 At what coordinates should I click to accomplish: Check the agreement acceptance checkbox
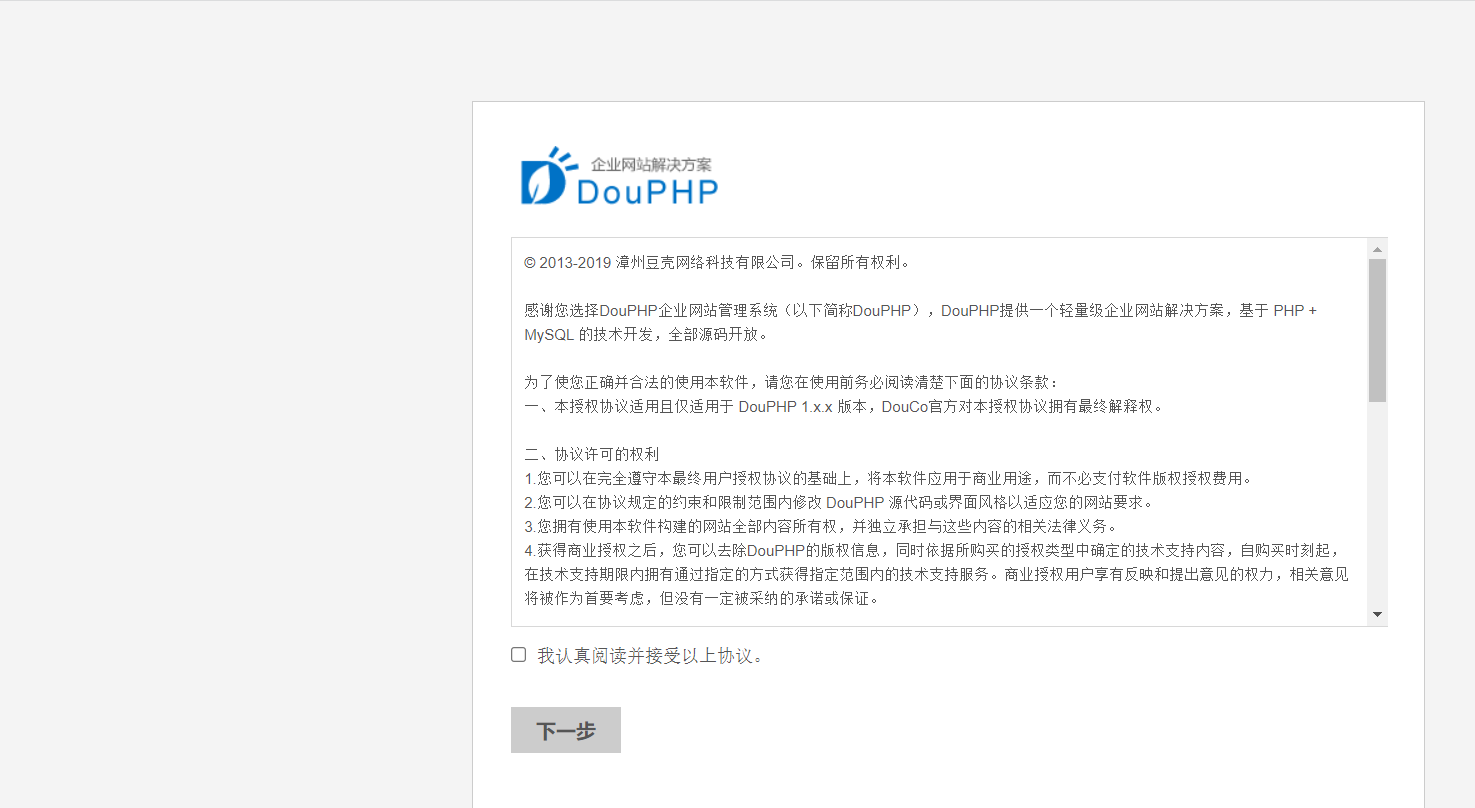[518, 655]
